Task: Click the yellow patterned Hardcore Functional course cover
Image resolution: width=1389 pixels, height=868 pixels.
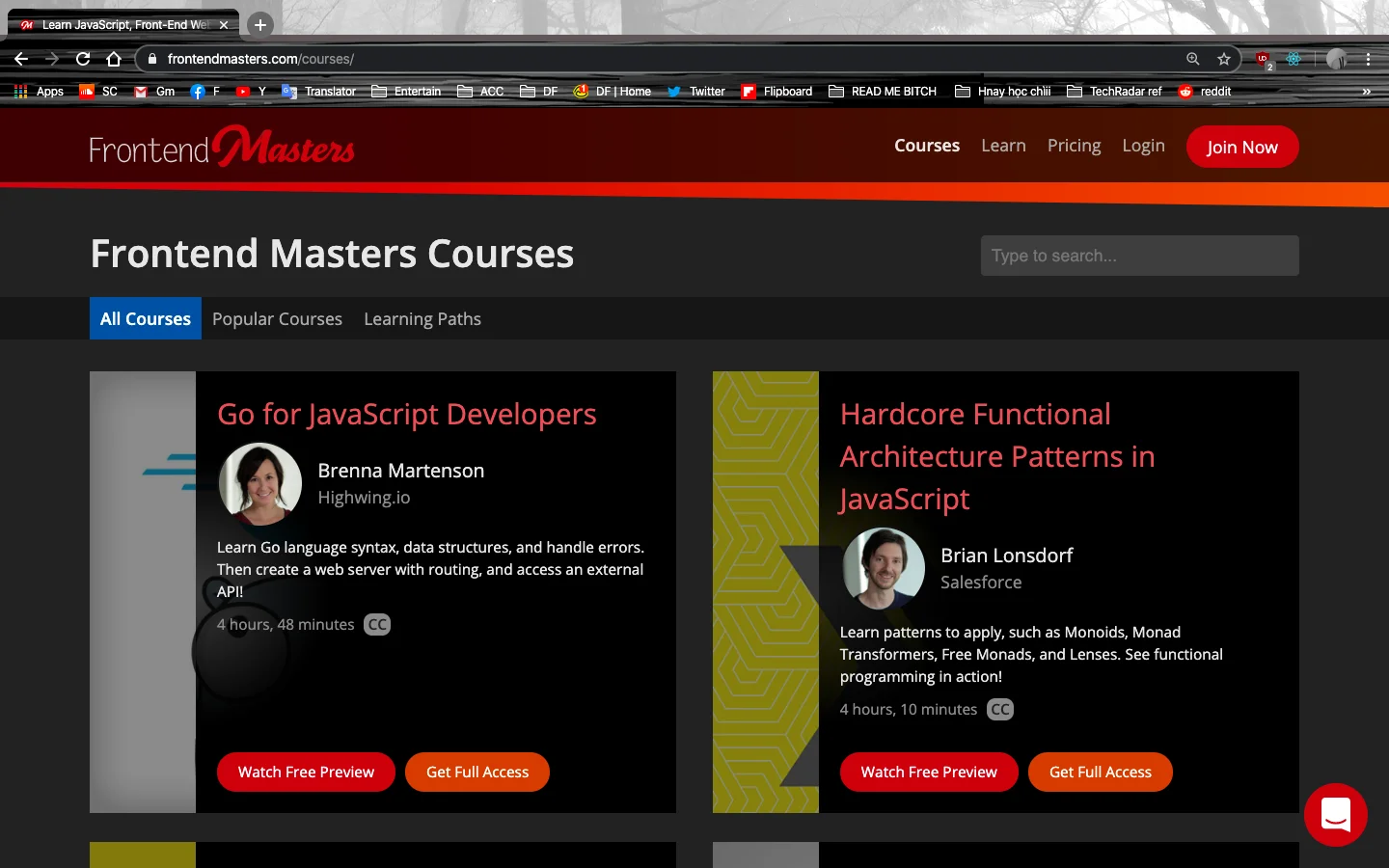Action: (x=766, y=592)
